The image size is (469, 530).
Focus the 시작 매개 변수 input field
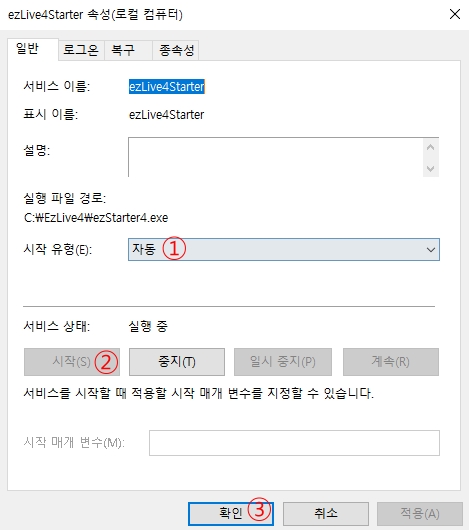[x=294, y=443]
